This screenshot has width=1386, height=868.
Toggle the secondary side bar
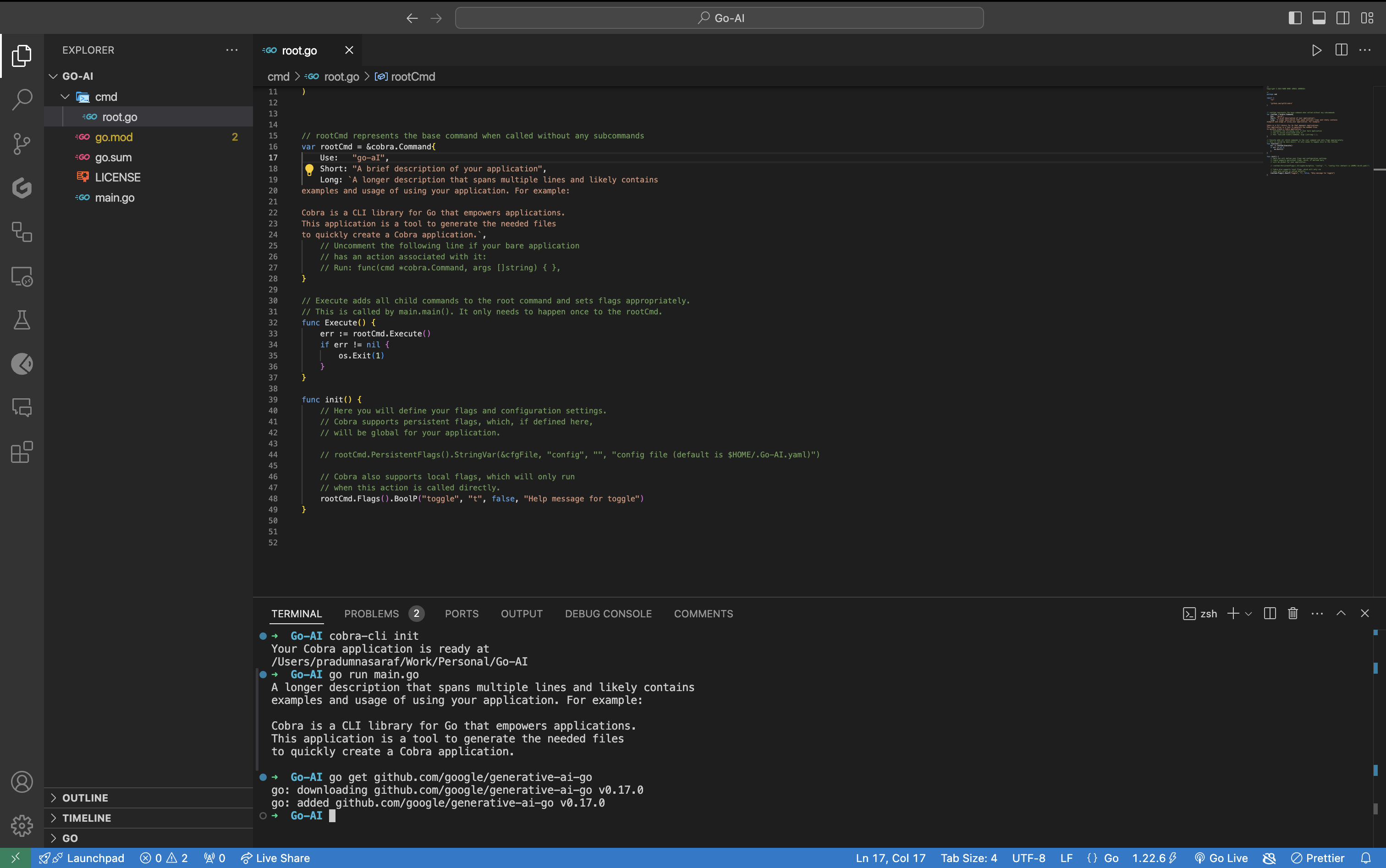tap(1343, 18)
